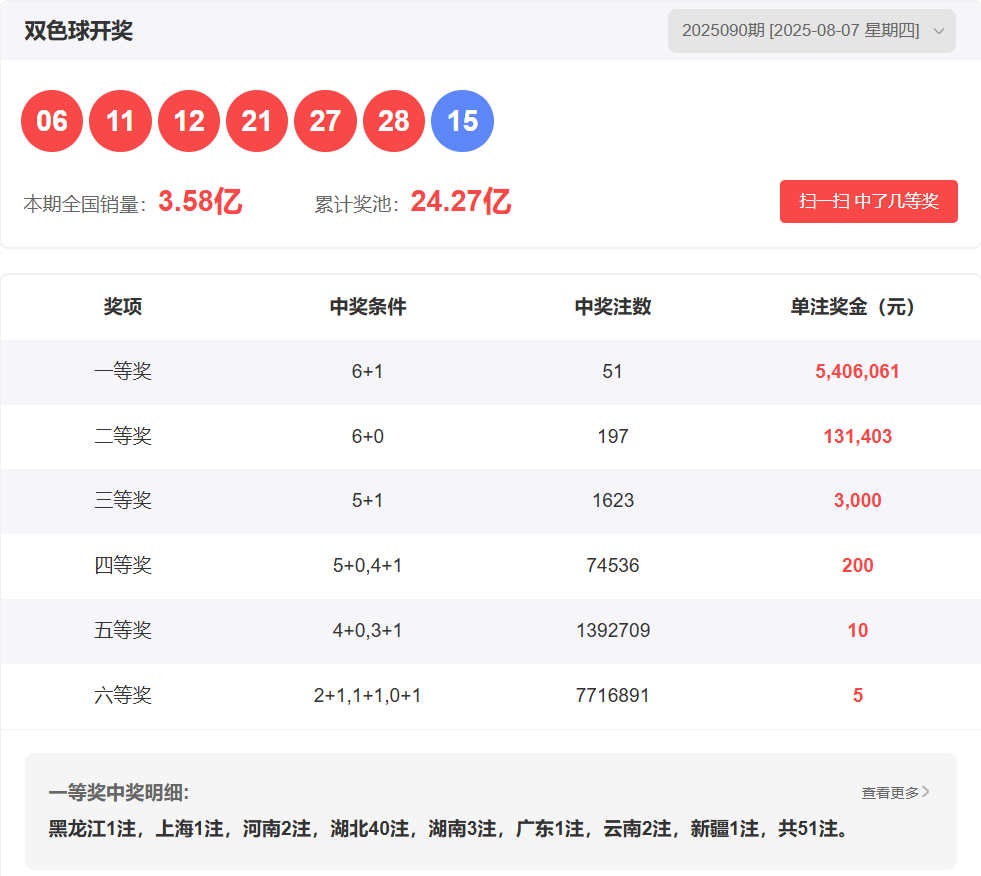This screenshot has height=876, width=981.
Task: Click the 累计奖池 label
Action: pyautogui.click(x=357, y=204)
